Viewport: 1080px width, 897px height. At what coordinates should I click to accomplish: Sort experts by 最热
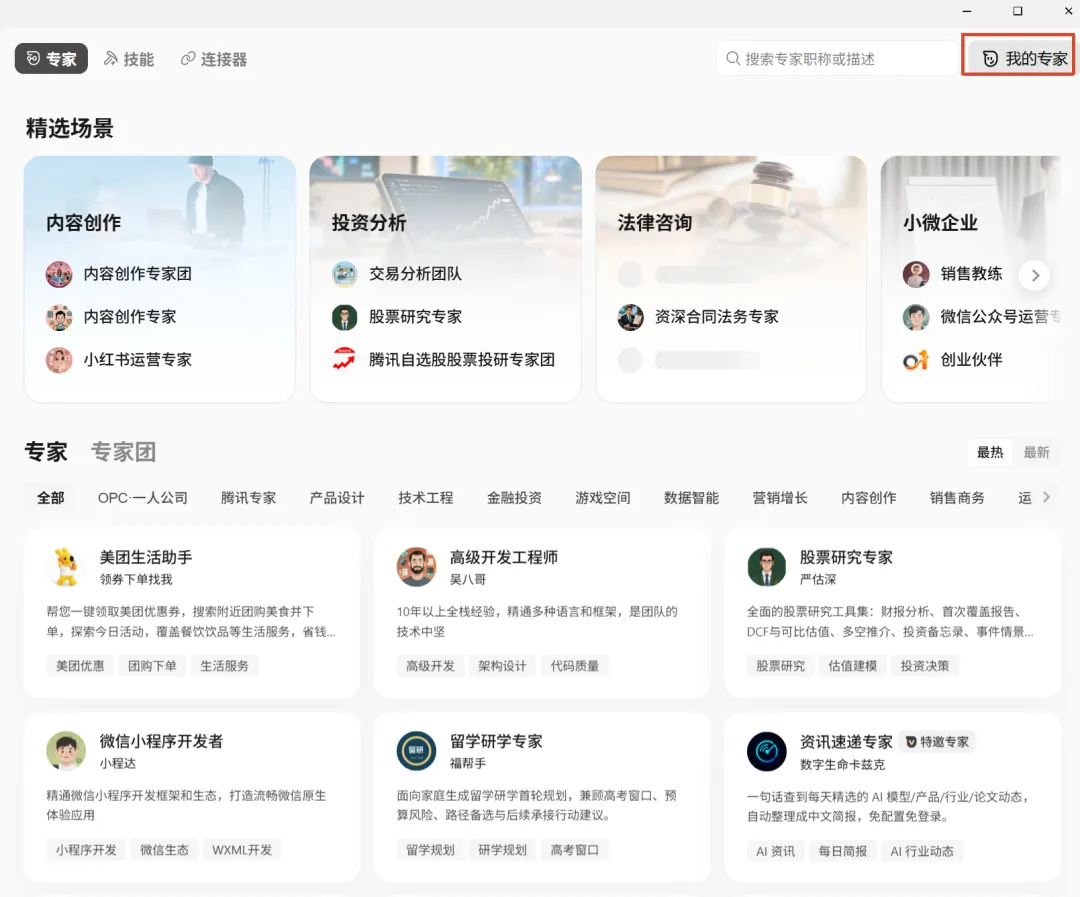point(990,453)
